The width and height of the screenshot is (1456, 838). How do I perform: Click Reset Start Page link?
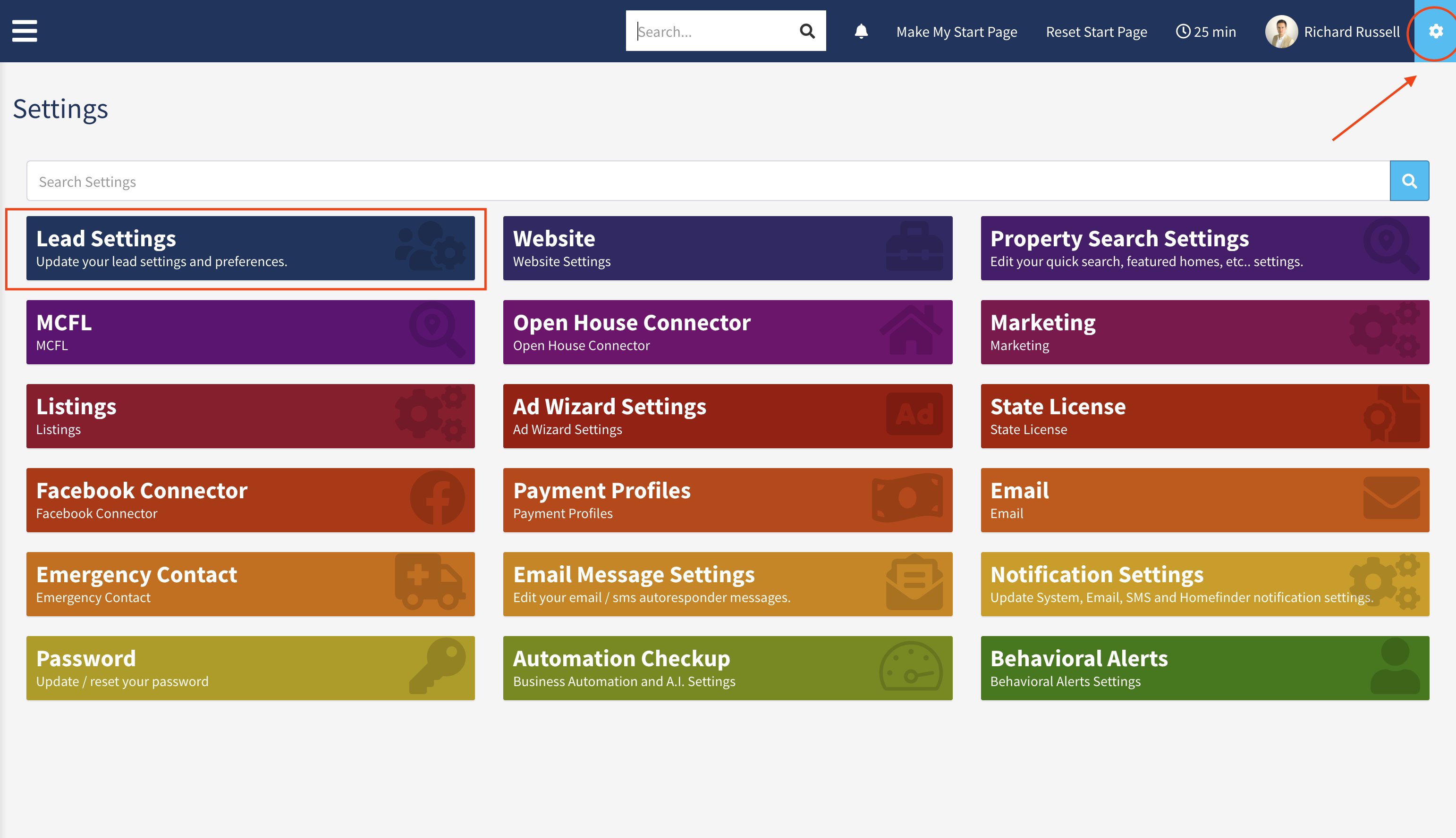[1096, 32]
